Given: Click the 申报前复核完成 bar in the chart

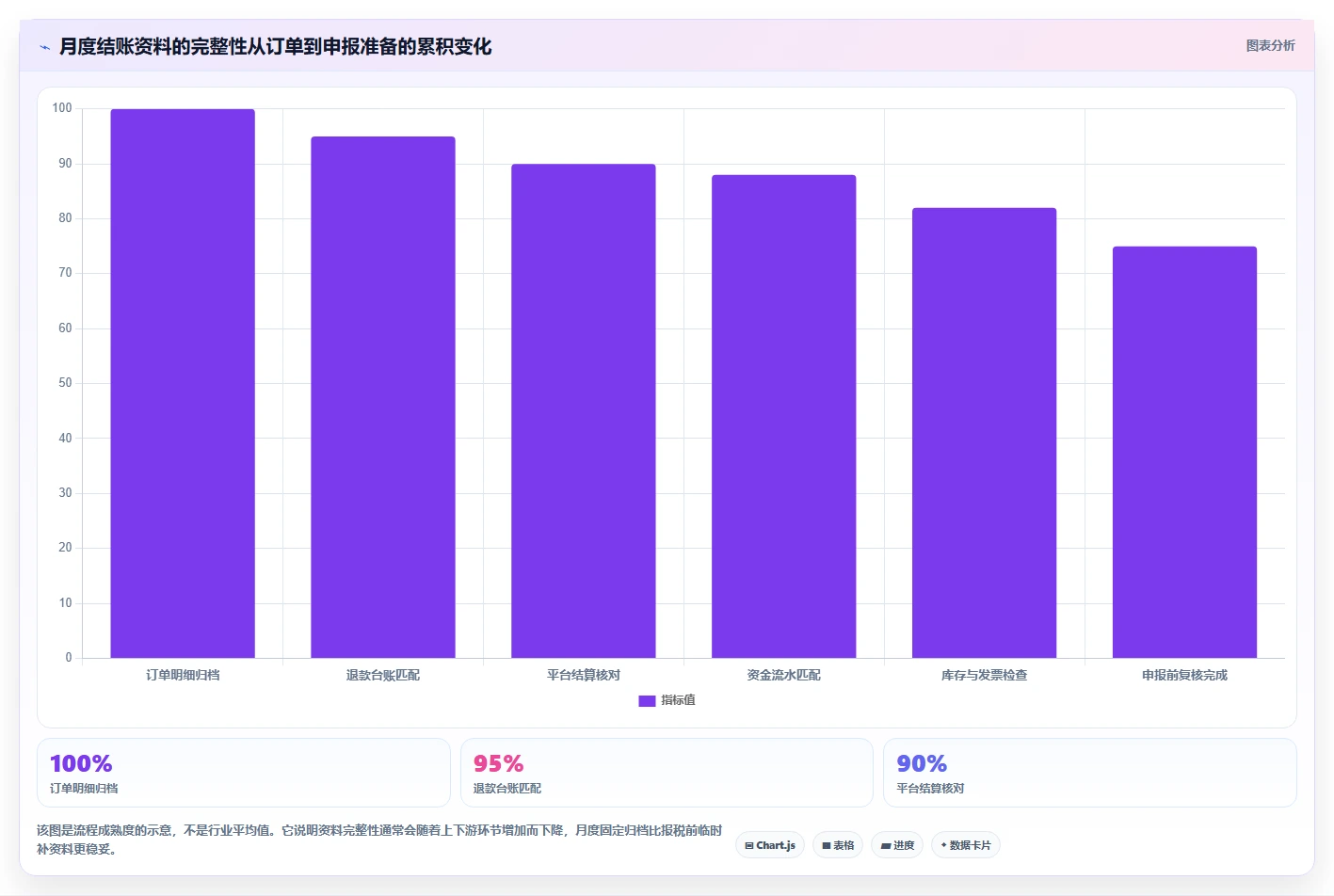Looking at the screenshot, I should pyautogui.click(x=1184, y=452).
